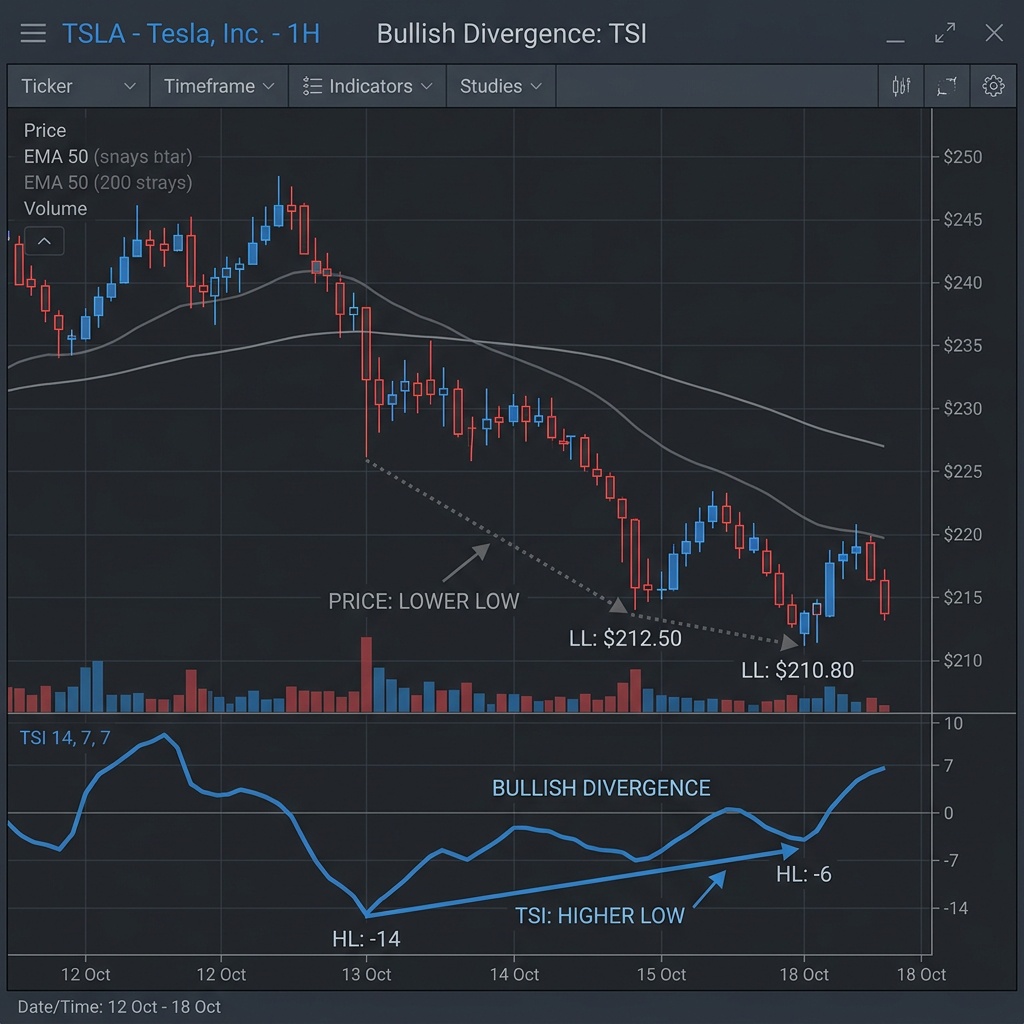Viewport: 1024px width, 1024px height.
Task: Click the PRICE: LOWER LOW label
Action: (x=423, y=601)
